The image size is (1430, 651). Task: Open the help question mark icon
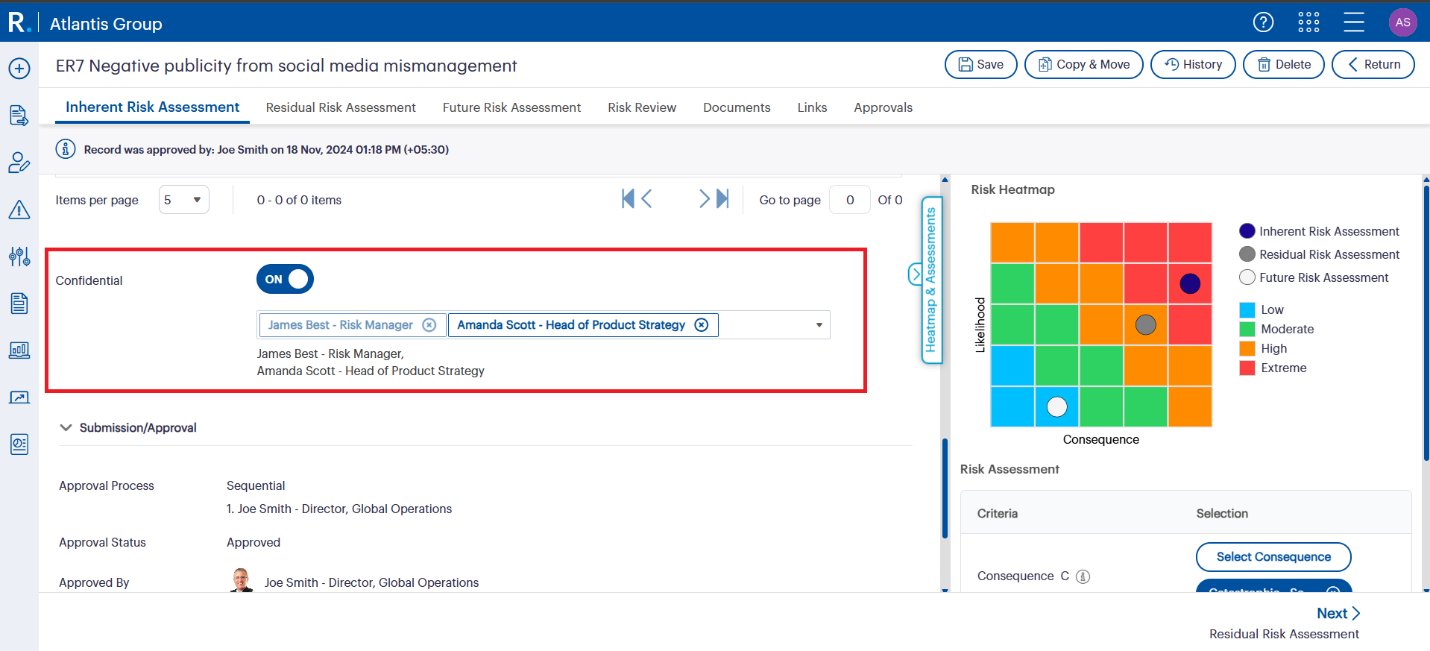pos(1264,22)
